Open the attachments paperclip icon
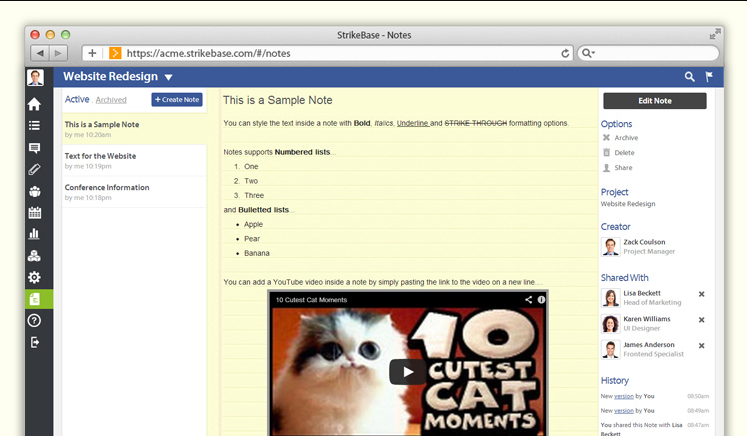This screenshot has height=436, width=747. tap(35, 170)
